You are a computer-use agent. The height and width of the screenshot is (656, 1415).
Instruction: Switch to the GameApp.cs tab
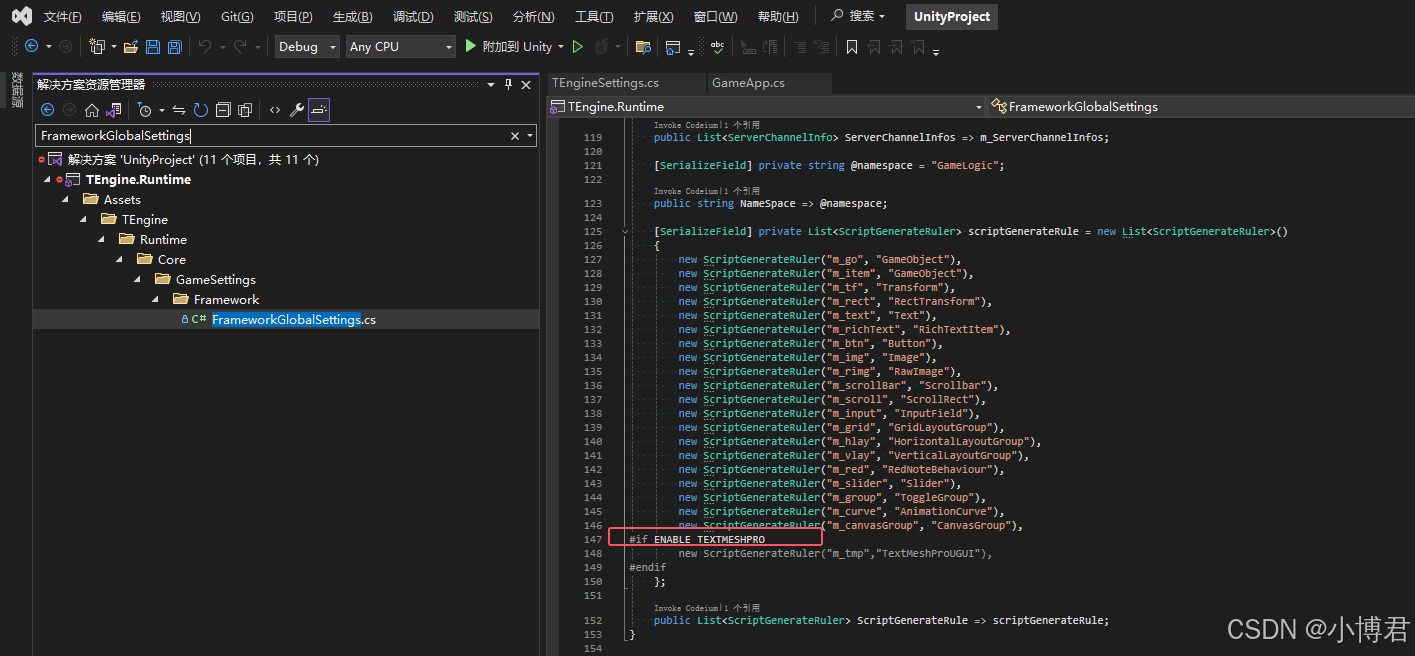click(x=769, y=83)
